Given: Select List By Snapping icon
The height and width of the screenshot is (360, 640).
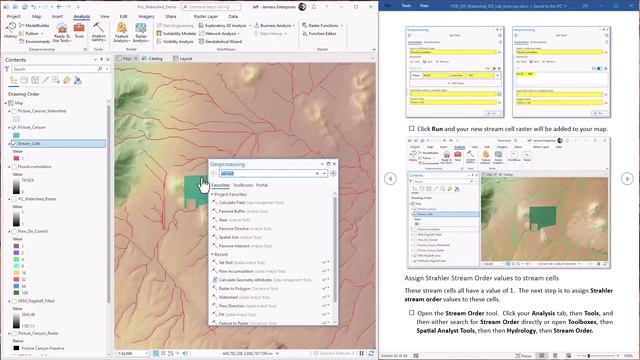Looking at the screenshot, I should 56,80.
